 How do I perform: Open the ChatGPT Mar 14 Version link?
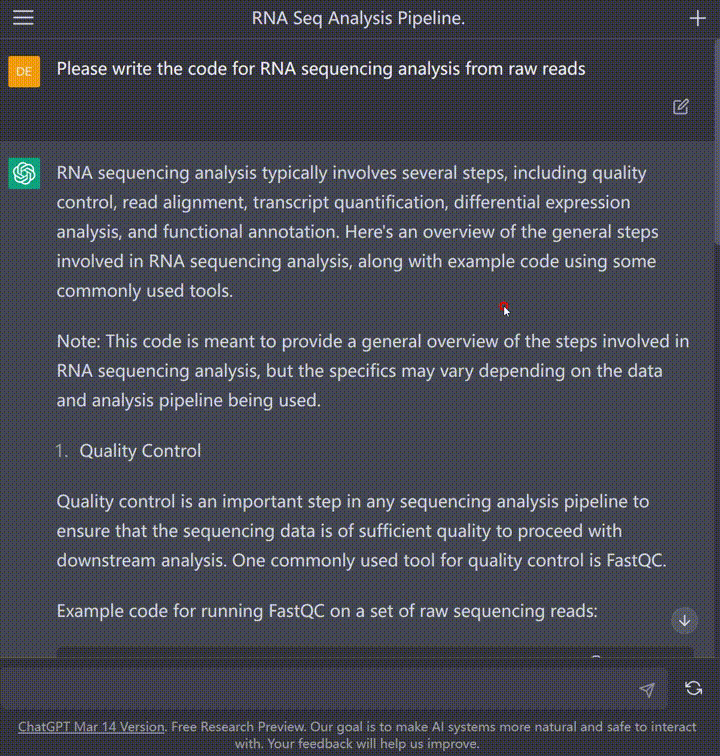point(91,727)
